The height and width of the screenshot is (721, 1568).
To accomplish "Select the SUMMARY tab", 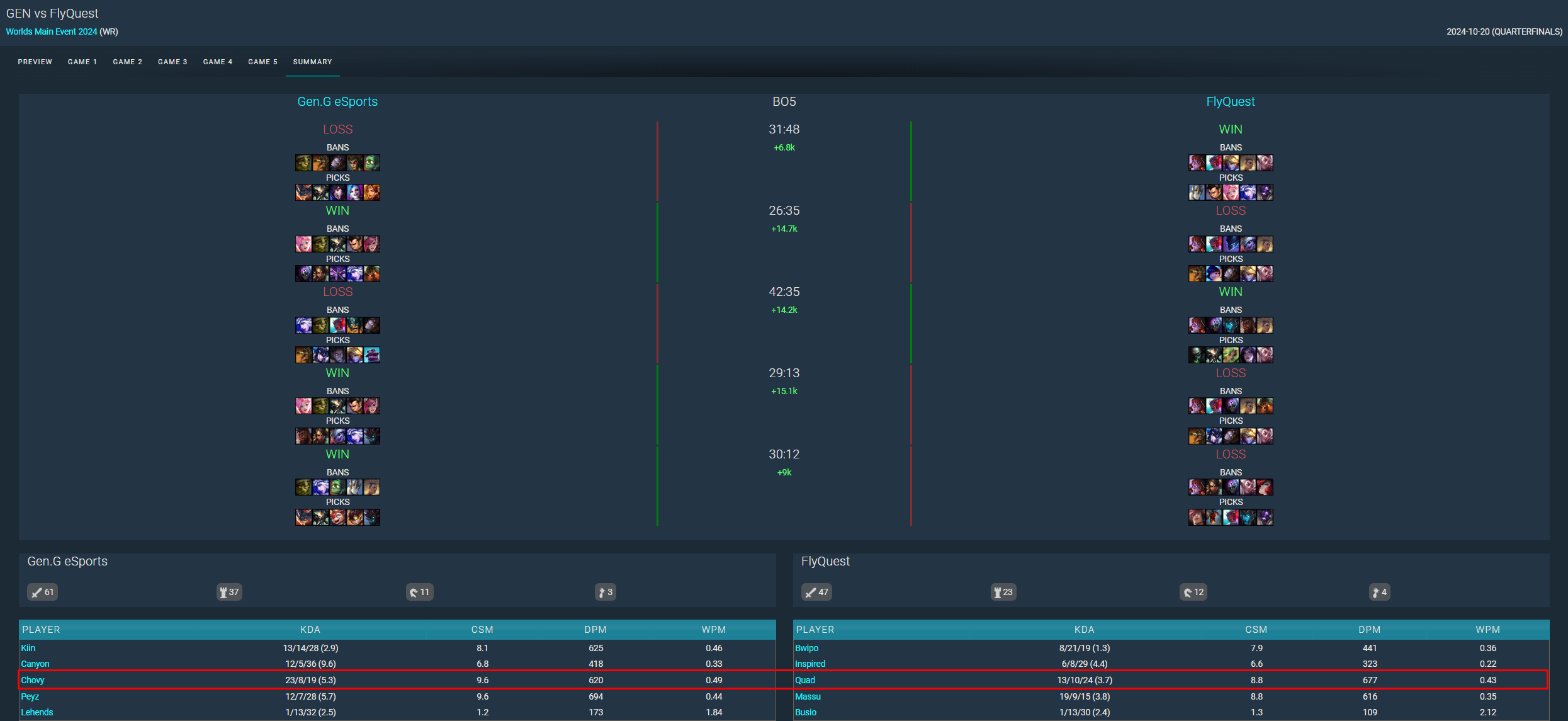I will (312, 62).
